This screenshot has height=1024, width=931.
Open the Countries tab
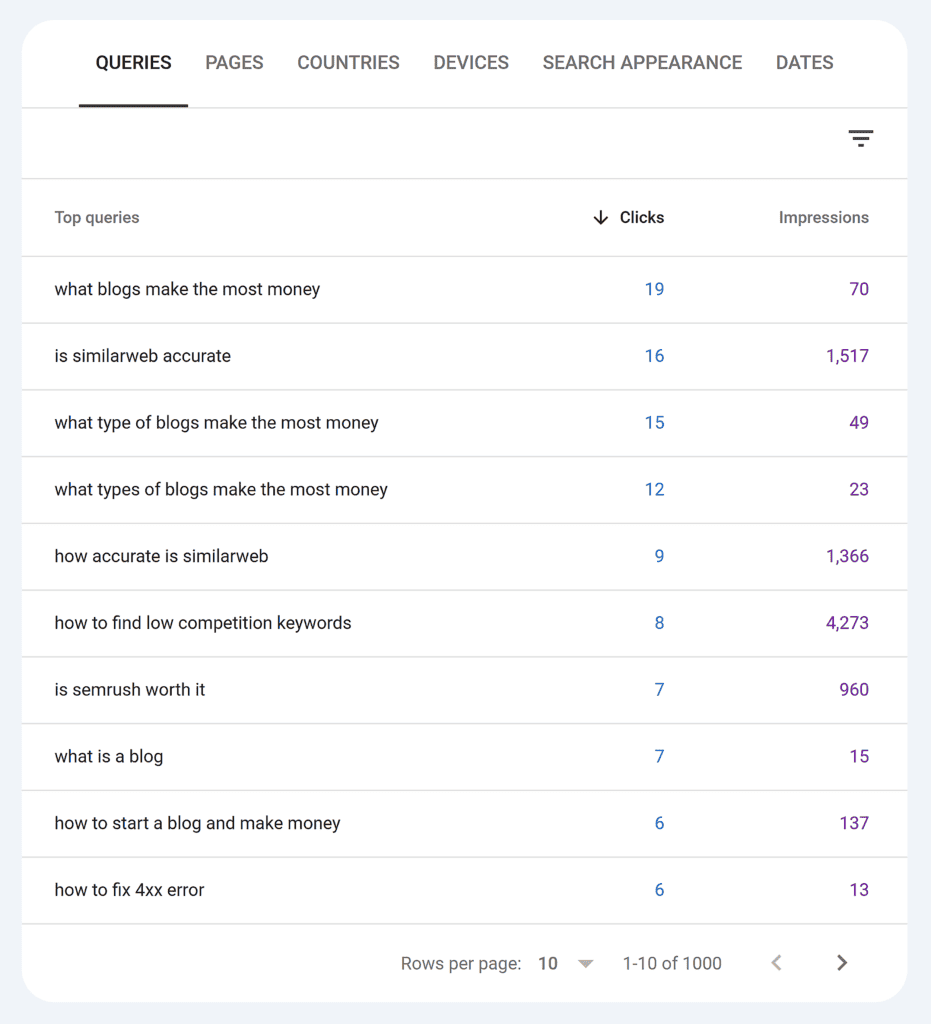[x=348, y=62]
